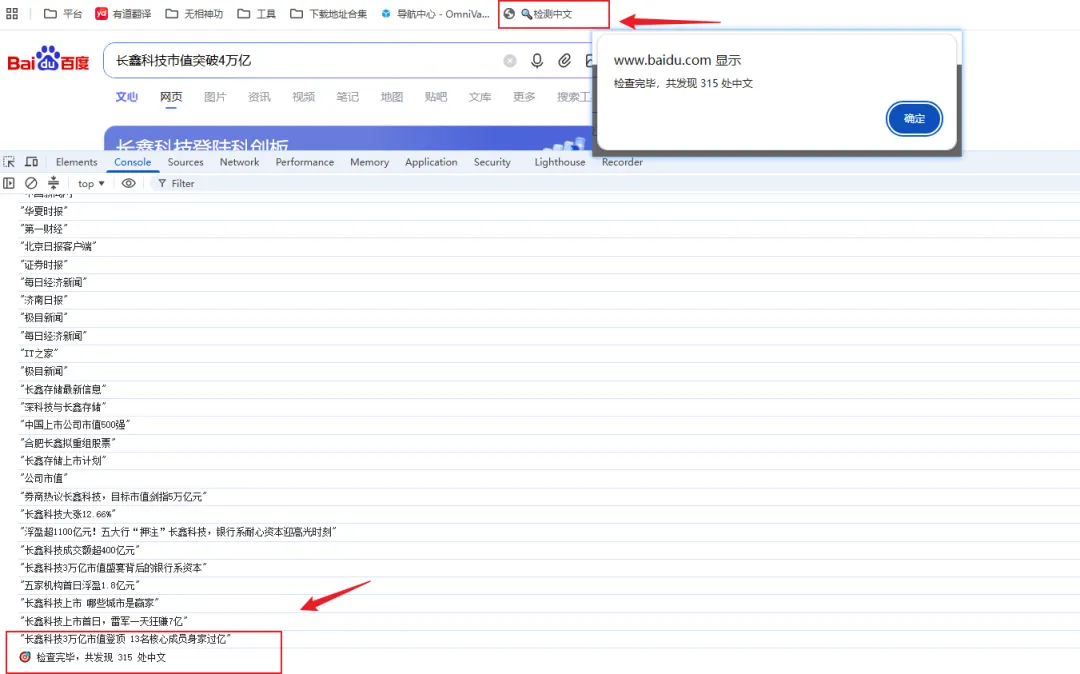Attach a file with paperclip icon
Image resolution: width=1080 pixels, height=674 pixels.
pyautogui.click(x=565, y=61)
